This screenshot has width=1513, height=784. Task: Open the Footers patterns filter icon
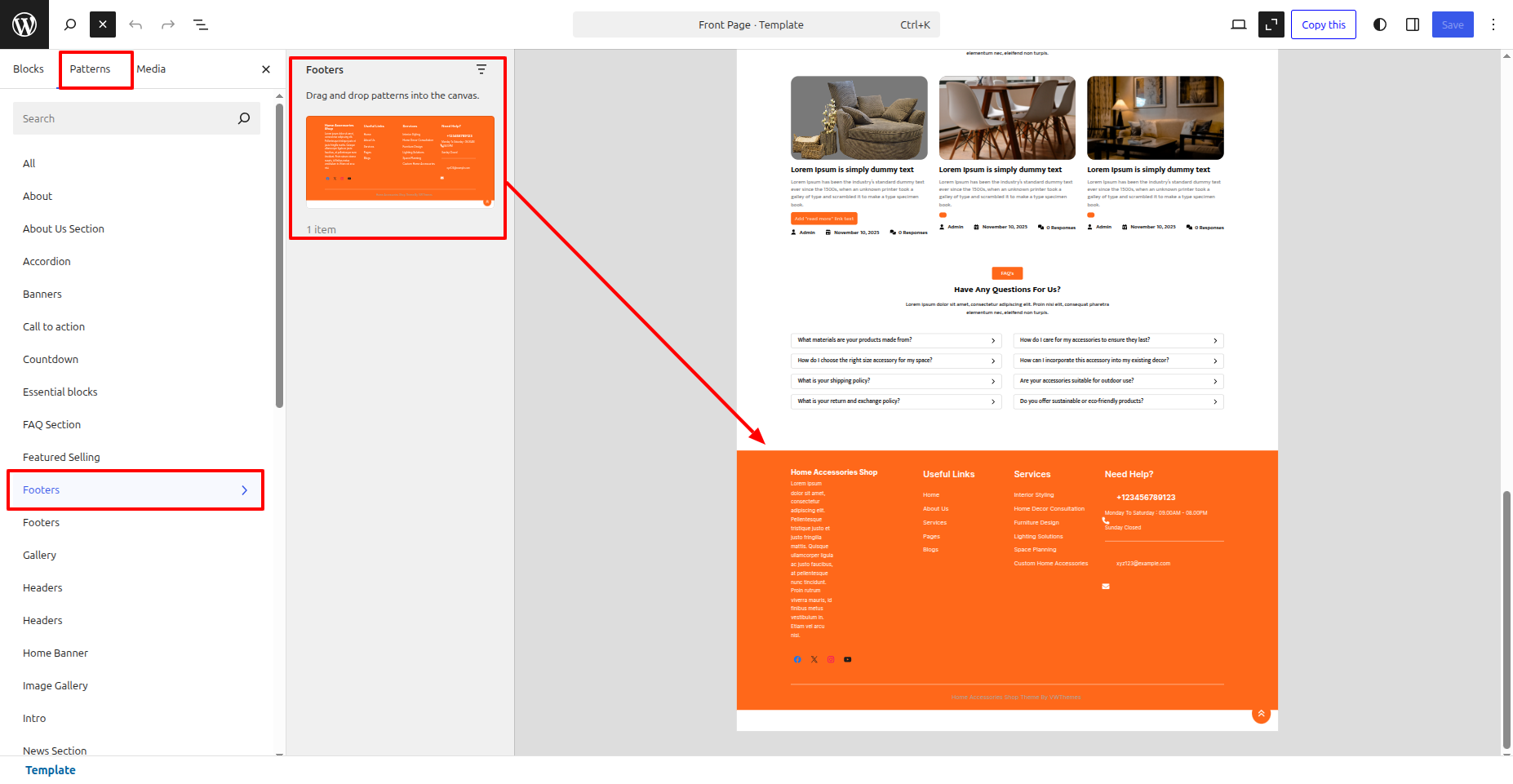[x=481, y=70]
